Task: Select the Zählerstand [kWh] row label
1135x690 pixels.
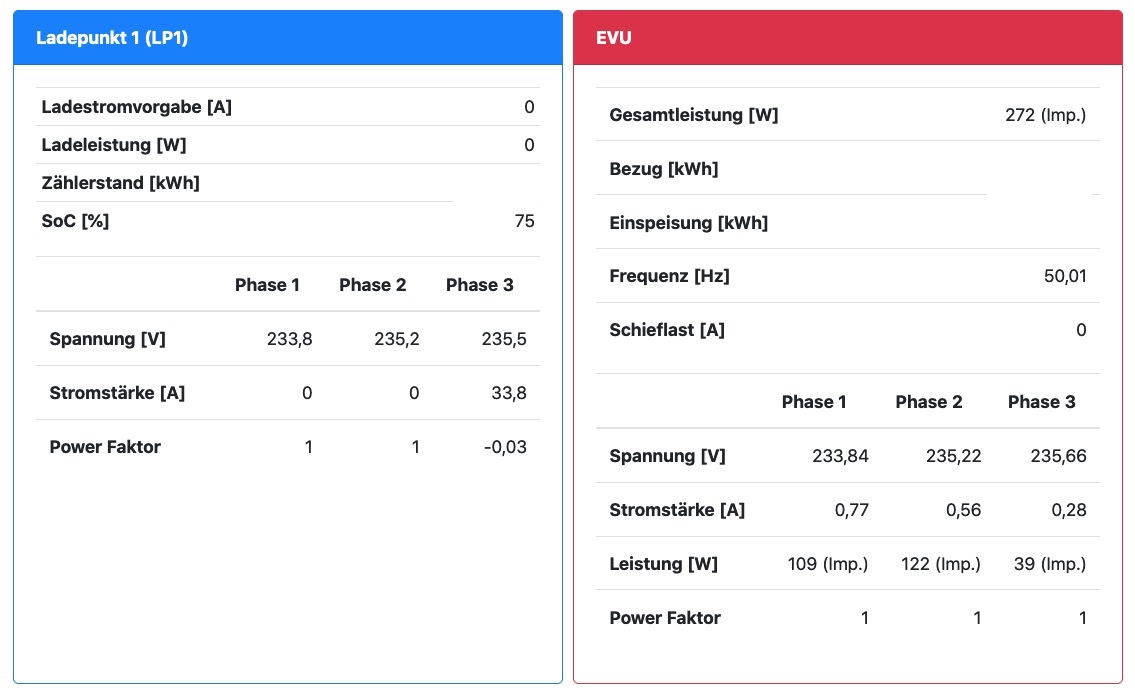Action: point(120,183)
